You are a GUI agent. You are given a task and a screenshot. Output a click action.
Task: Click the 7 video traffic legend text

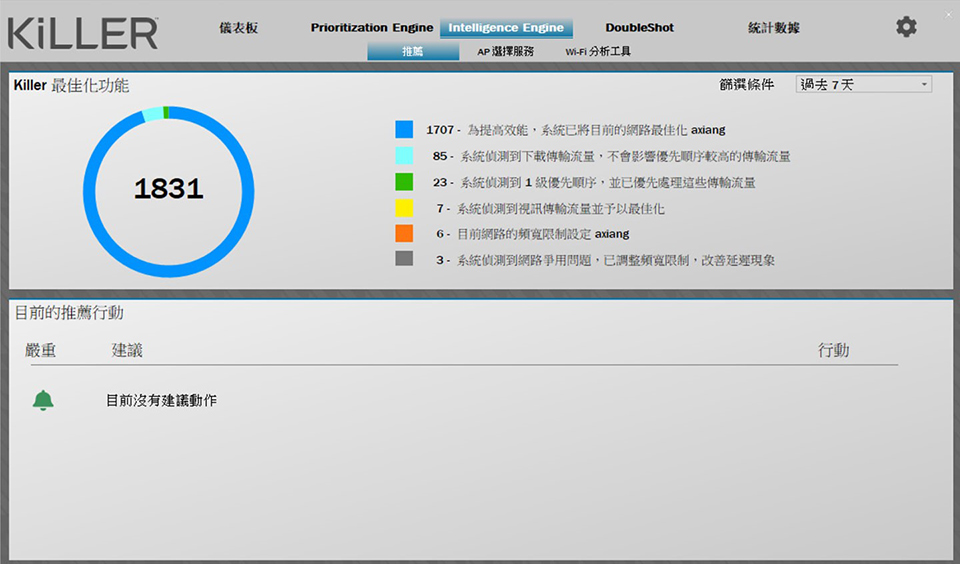pos(550,209)
